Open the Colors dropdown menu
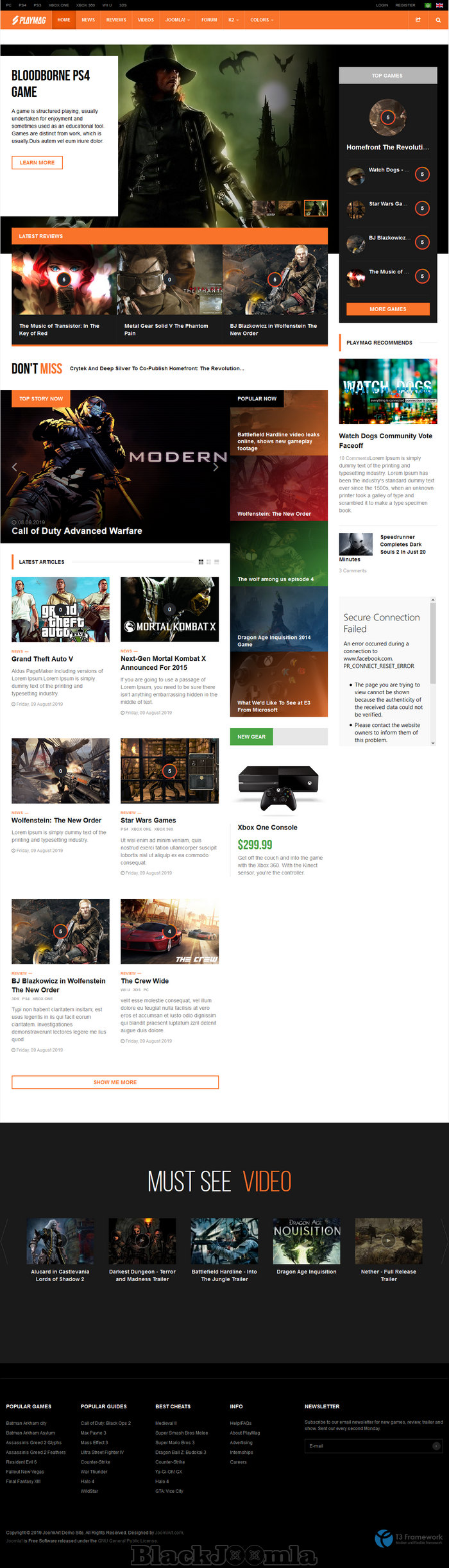Screen dimensions: 449x1568 pos(262,20)
